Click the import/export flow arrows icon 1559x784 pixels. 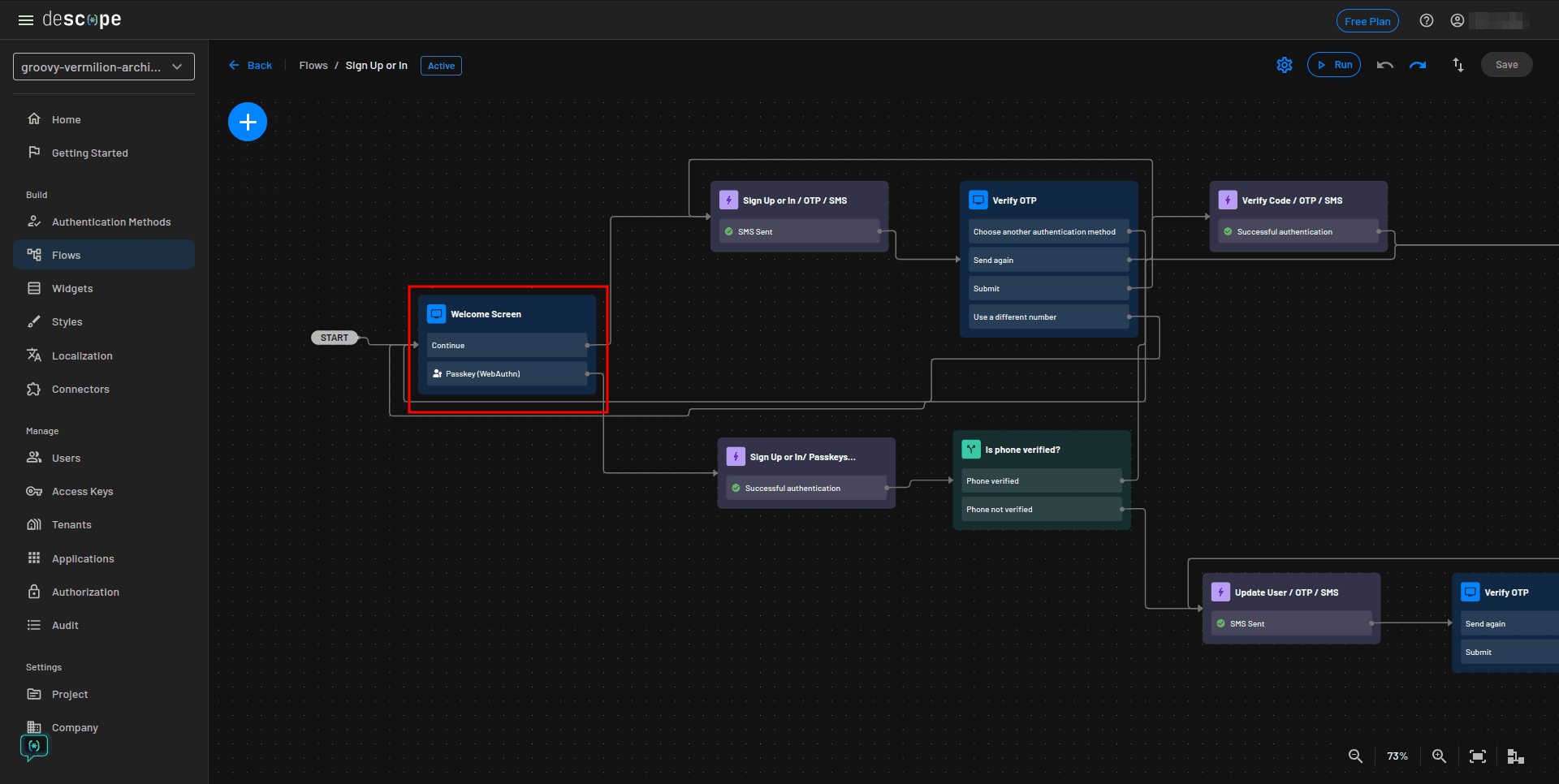coord(1458,64)
